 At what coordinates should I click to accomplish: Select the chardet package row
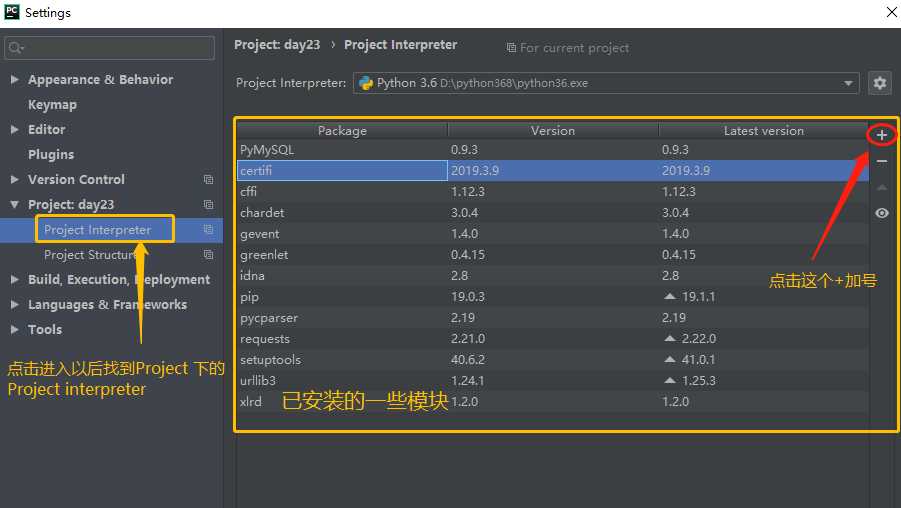(x=553, y=213)
